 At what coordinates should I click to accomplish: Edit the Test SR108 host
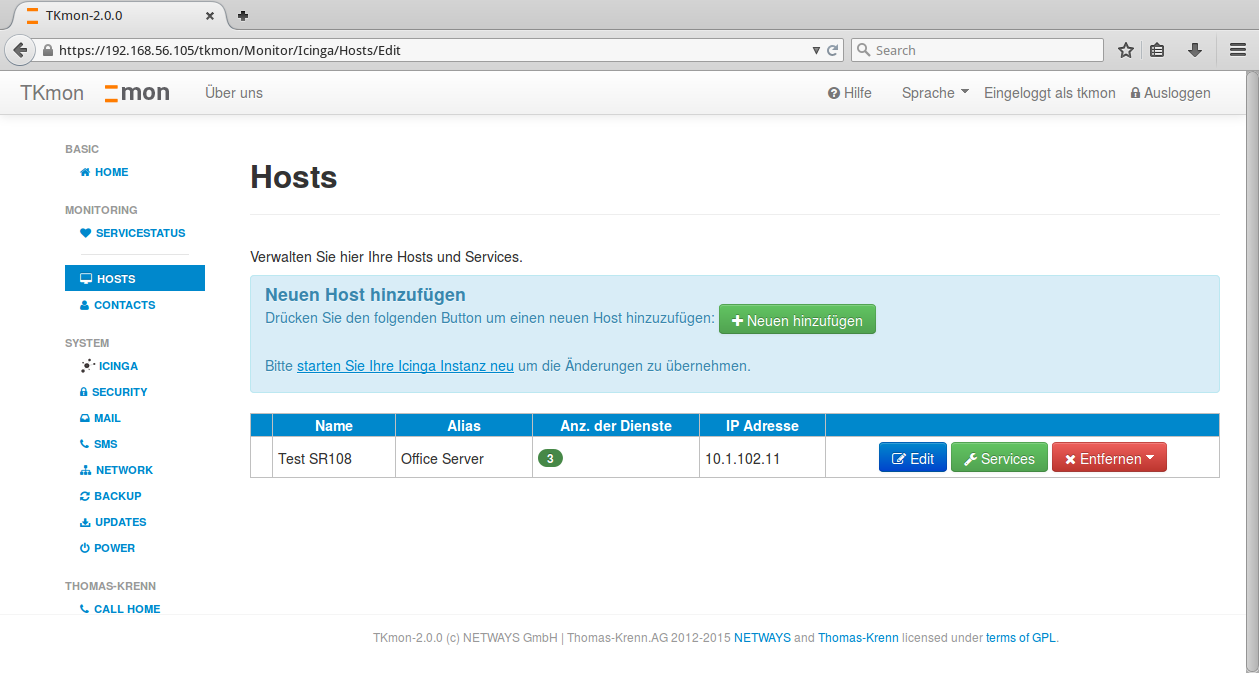pos(912,458)
